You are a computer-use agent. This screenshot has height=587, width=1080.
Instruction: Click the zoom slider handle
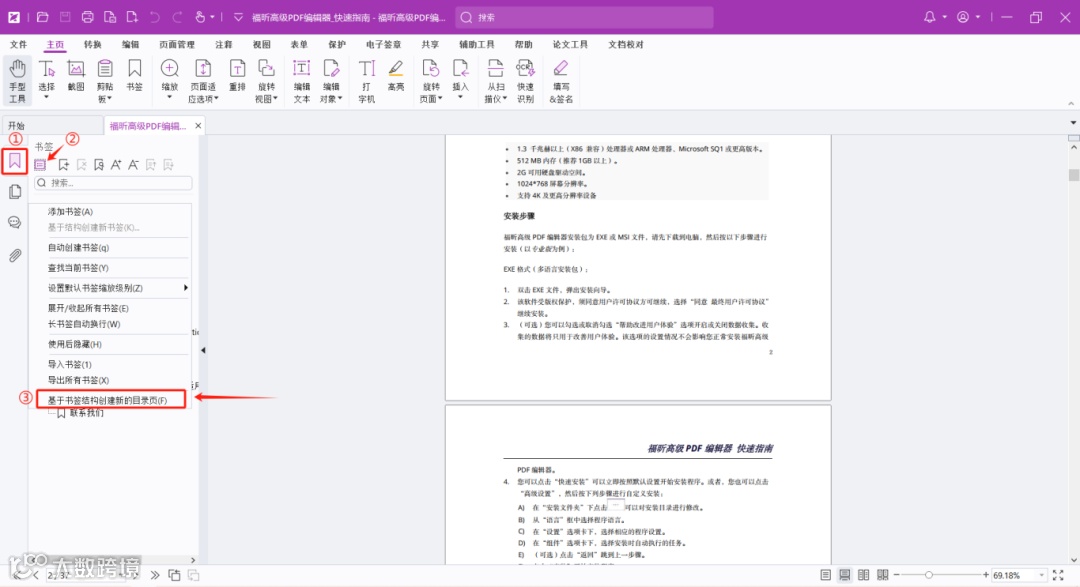pos(929,575)
